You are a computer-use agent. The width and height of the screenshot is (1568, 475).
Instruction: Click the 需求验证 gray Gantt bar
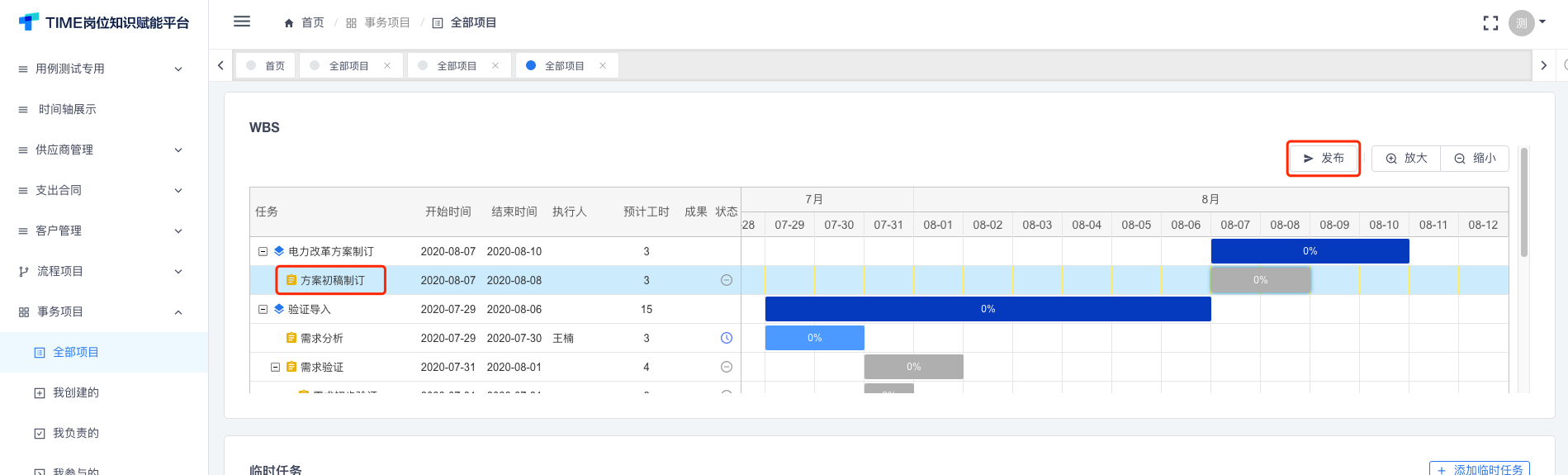tap(913, 367)
